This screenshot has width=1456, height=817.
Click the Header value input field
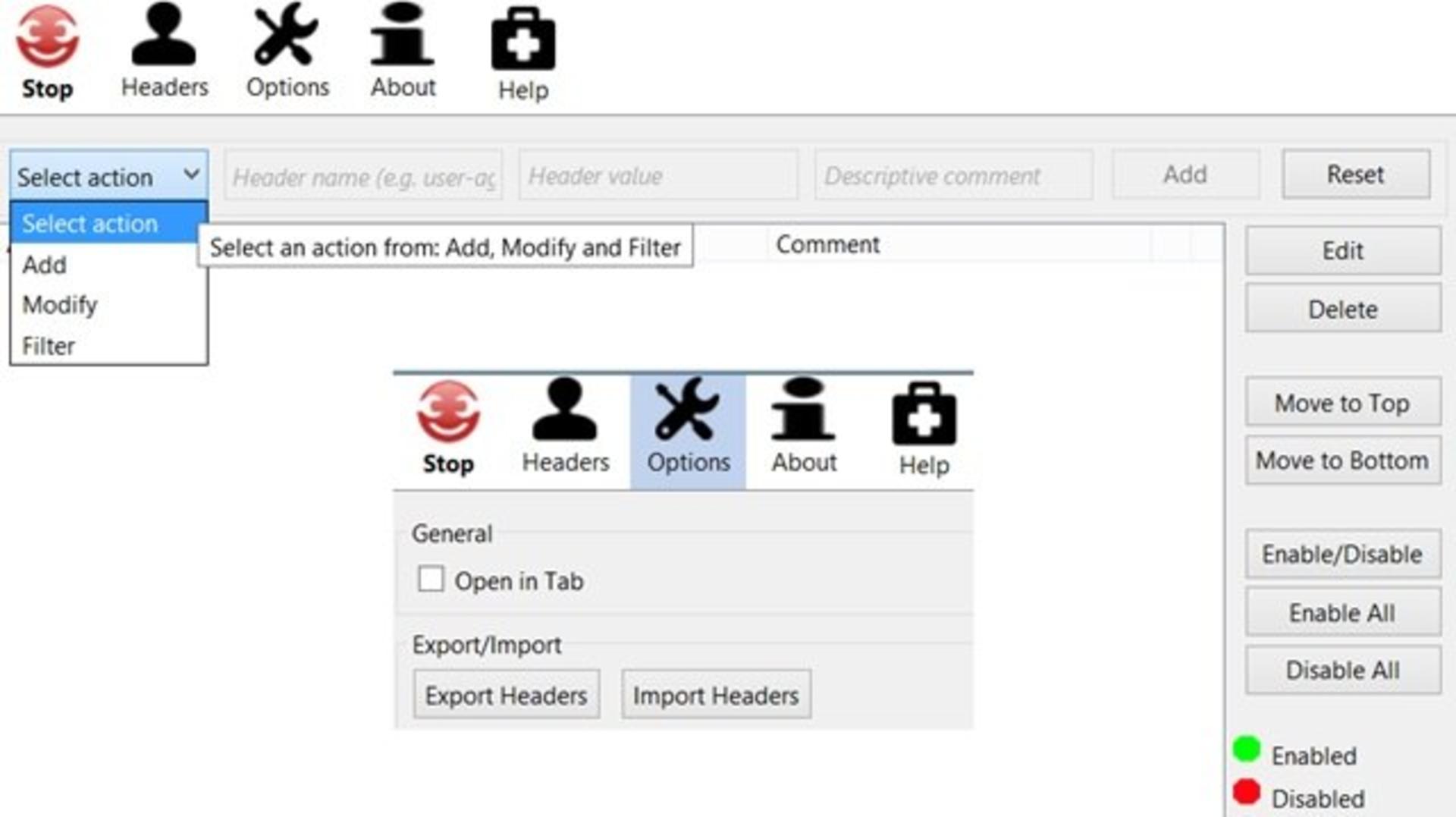click(658, 175)
